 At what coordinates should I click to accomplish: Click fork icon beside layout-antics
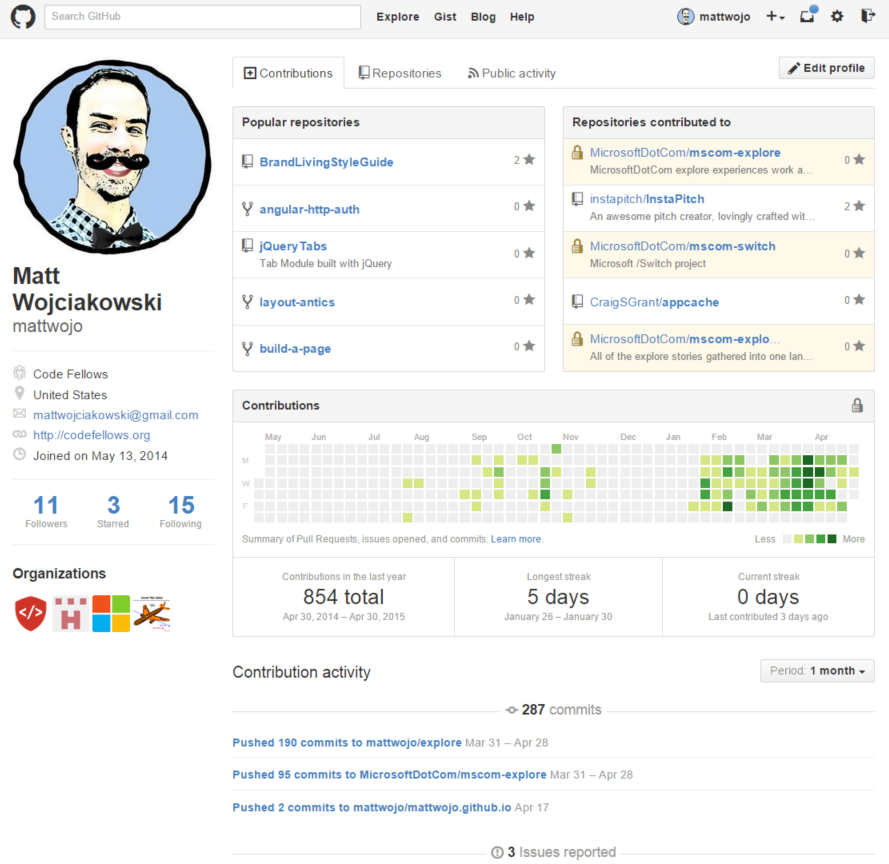coord(247,302)
